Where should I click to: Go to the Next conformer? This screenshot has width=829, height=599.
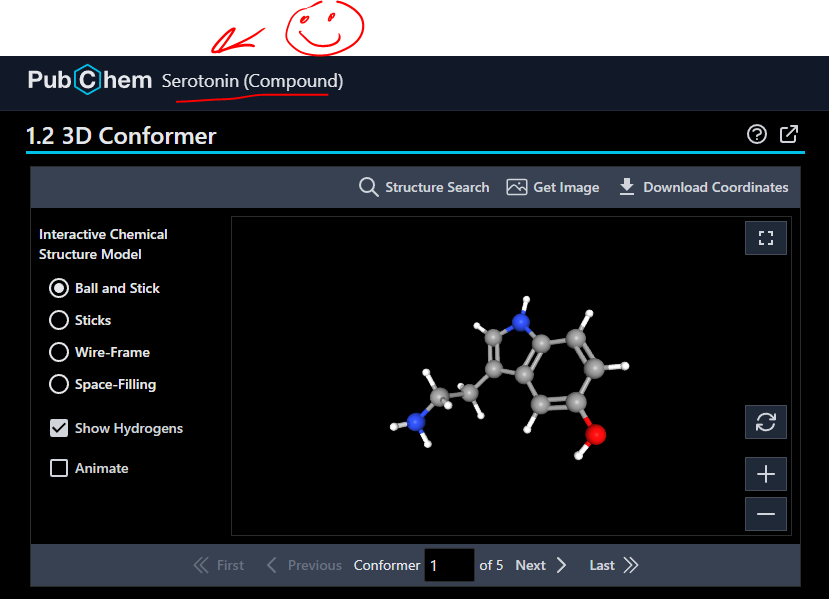[x=541, y=565]
